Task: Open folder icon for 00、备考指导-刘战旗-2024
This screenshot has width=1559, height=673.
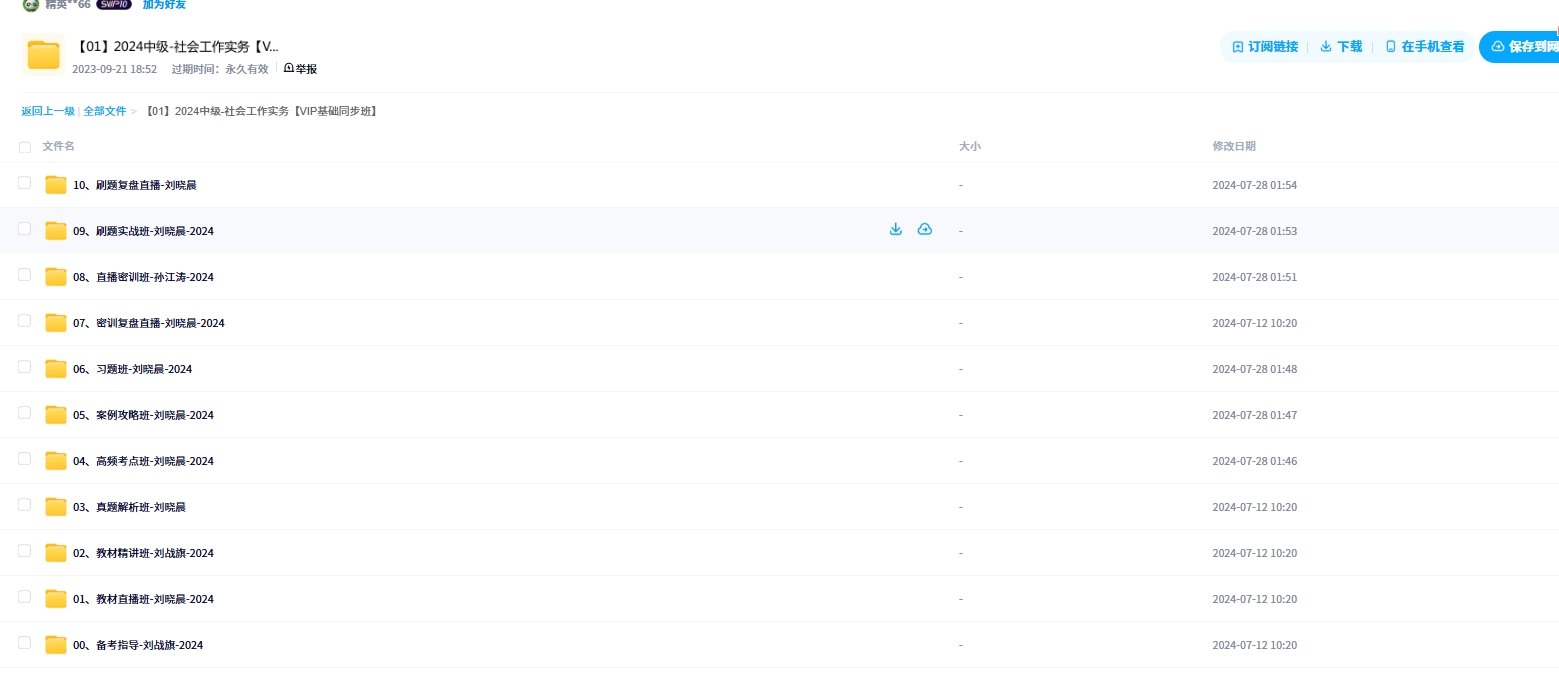Action: (x=56, y=645)
